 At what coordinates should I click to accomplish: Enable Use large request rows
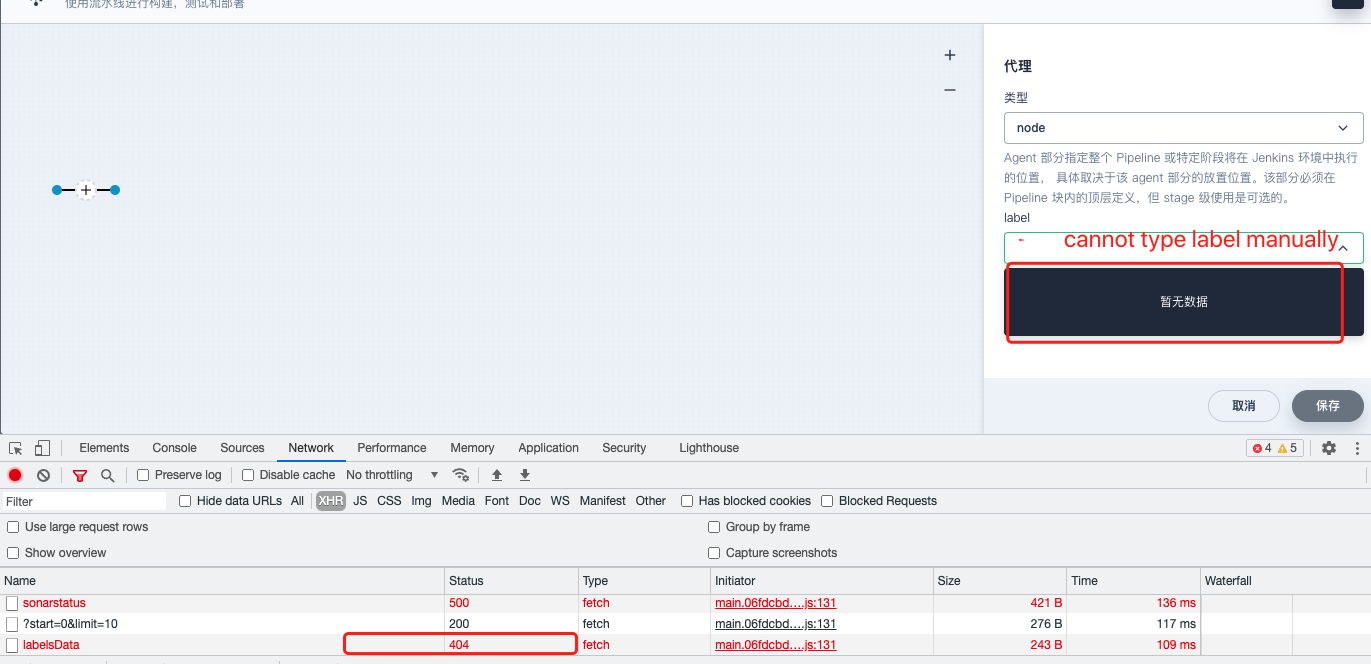coord(13,527)
